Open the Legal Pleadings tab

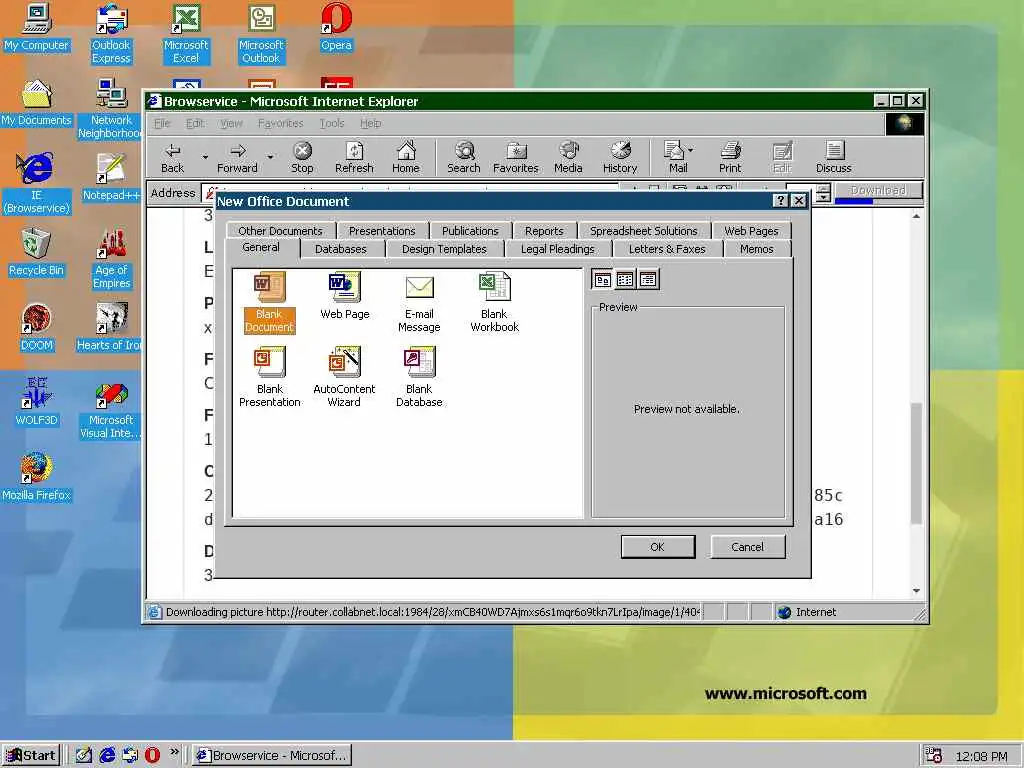pyautogui.click(x=558, y=249)
